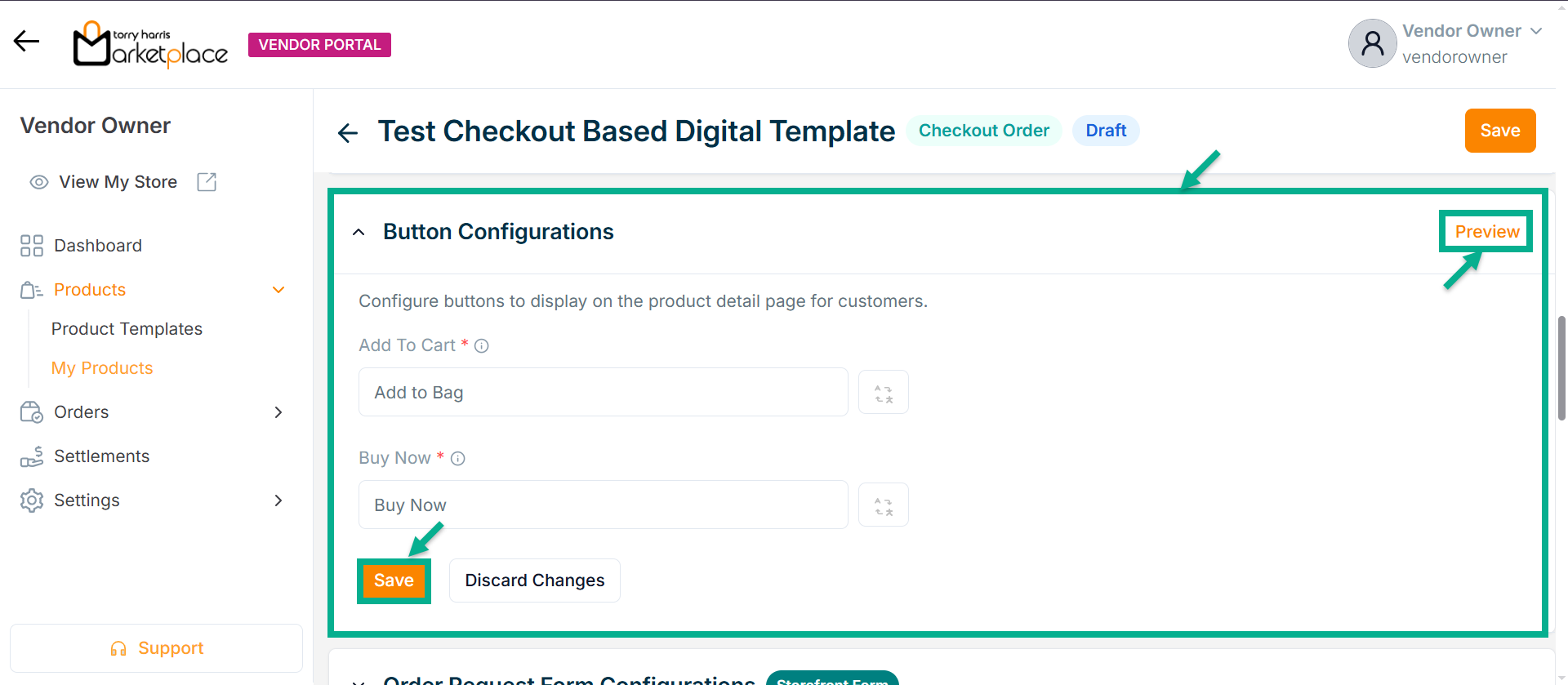Screen dimensions: 1568x685
Task: Open the Vendor Owner account dropdown
Action: point(1536,31)
